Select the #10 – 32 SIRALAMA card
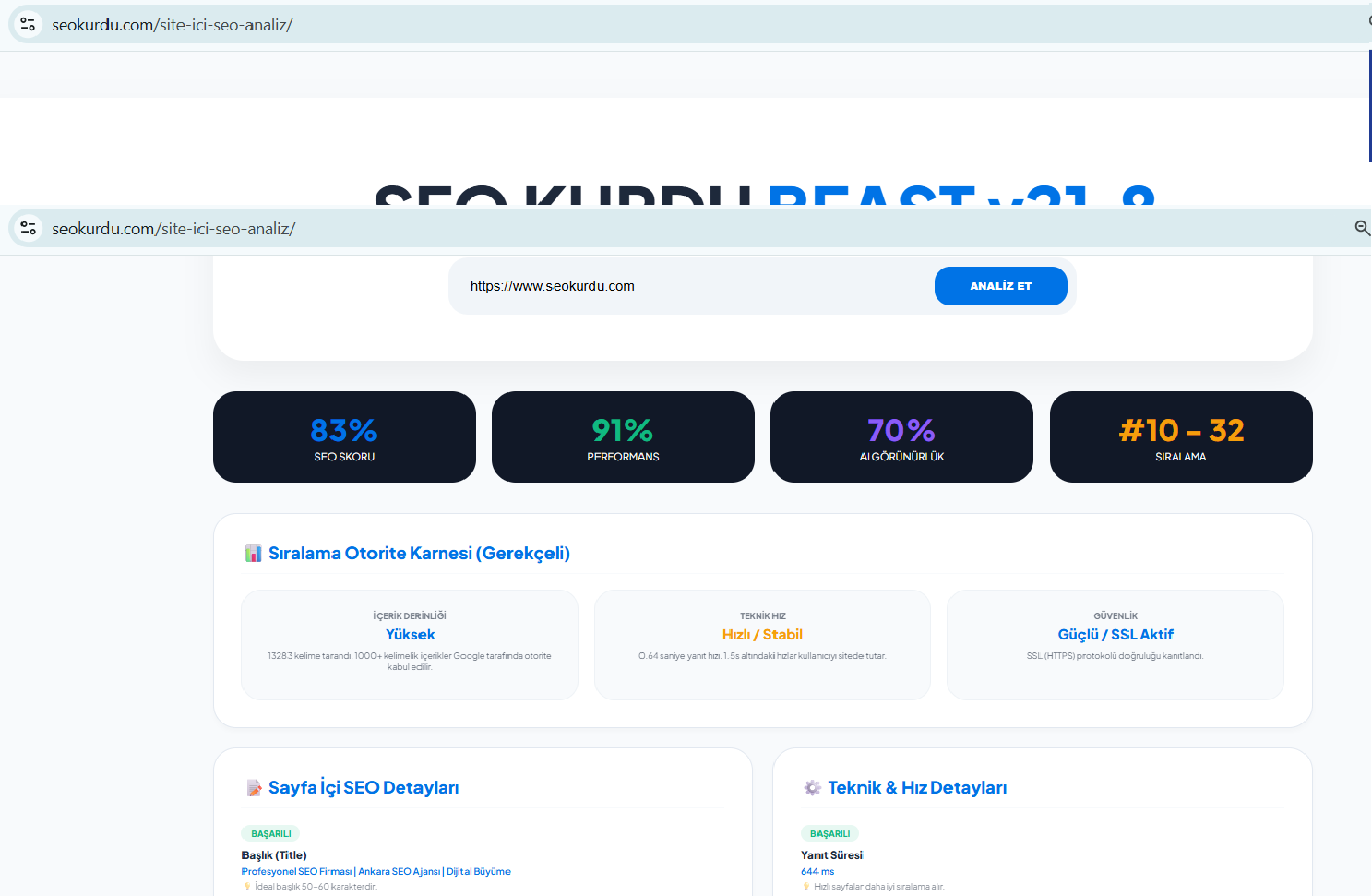 click(1181, 436)
